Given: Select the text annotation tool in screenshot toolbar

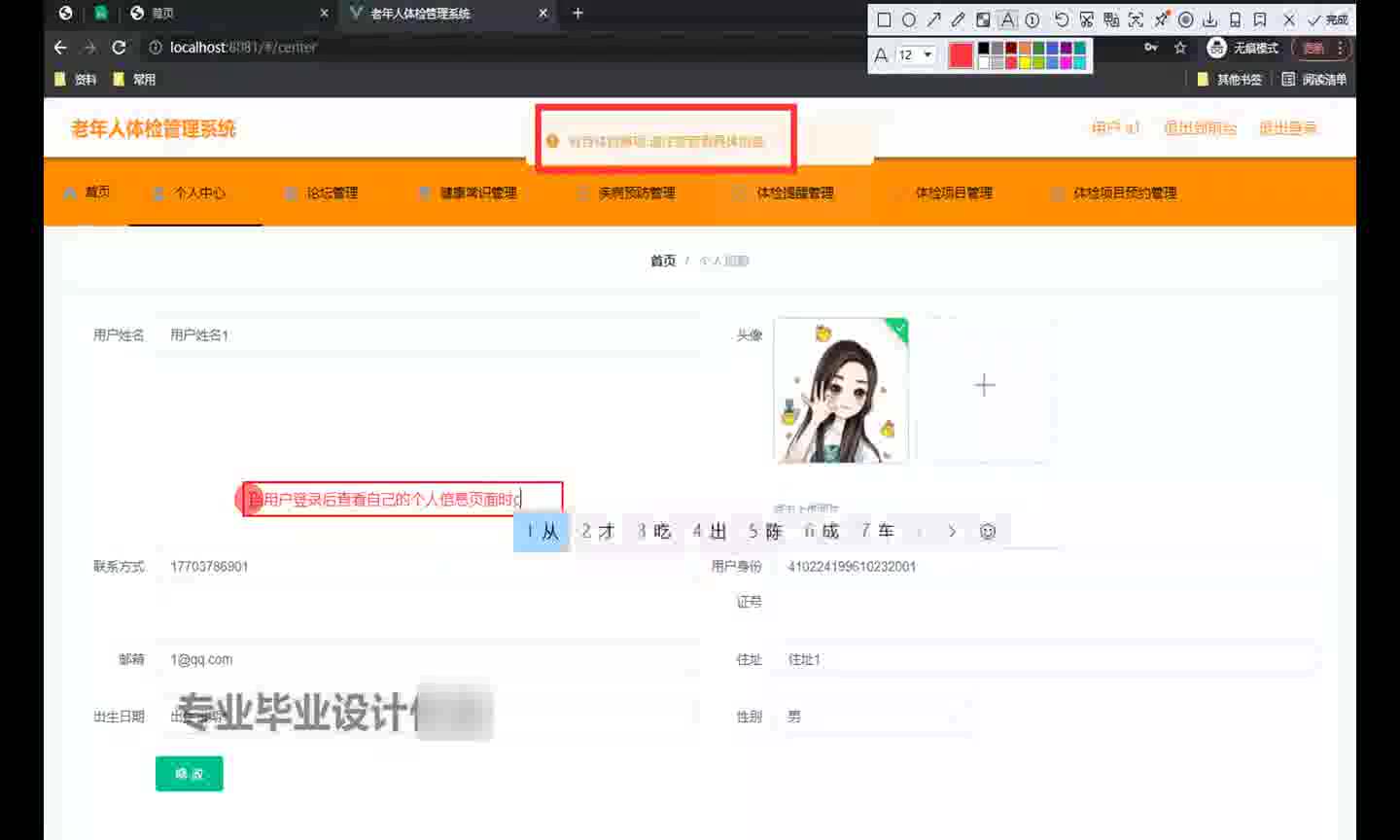Looking at the screenshot, I should click(1008, 19).
